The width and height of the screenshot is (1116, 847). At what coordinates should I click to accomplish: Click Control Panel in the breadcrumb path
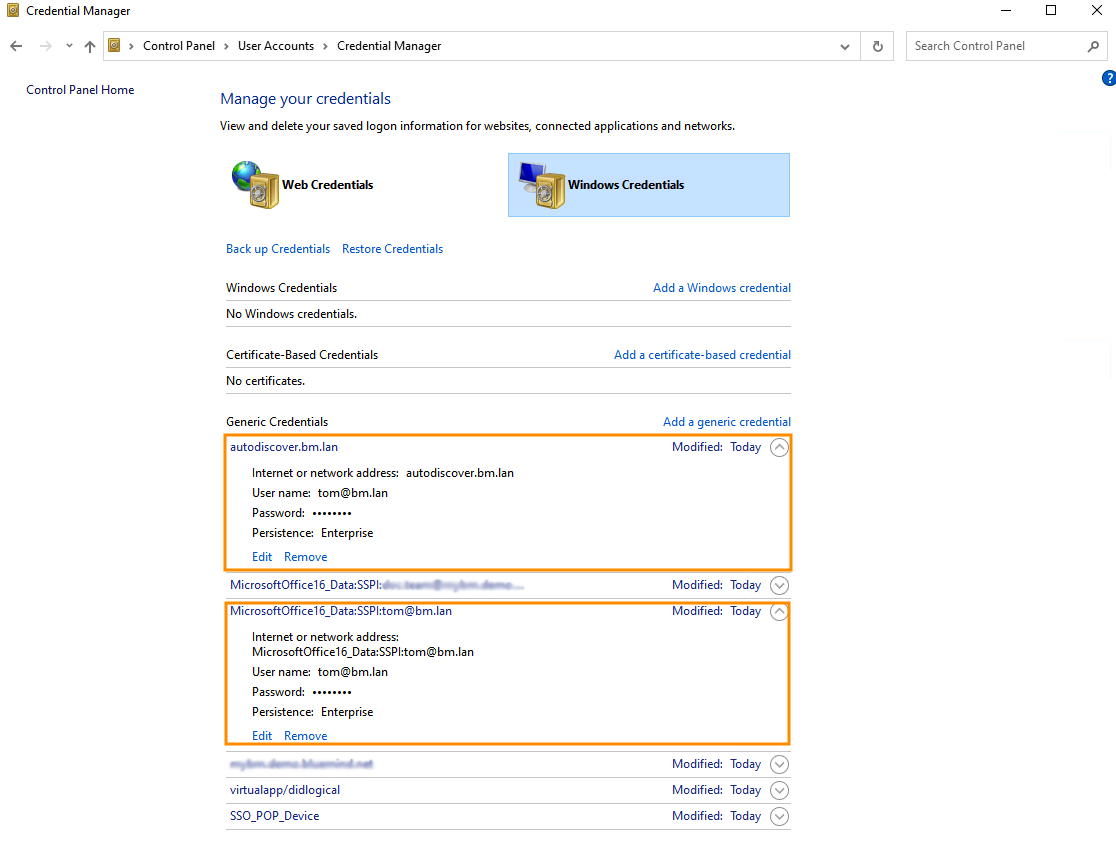(x=178, y=46)
